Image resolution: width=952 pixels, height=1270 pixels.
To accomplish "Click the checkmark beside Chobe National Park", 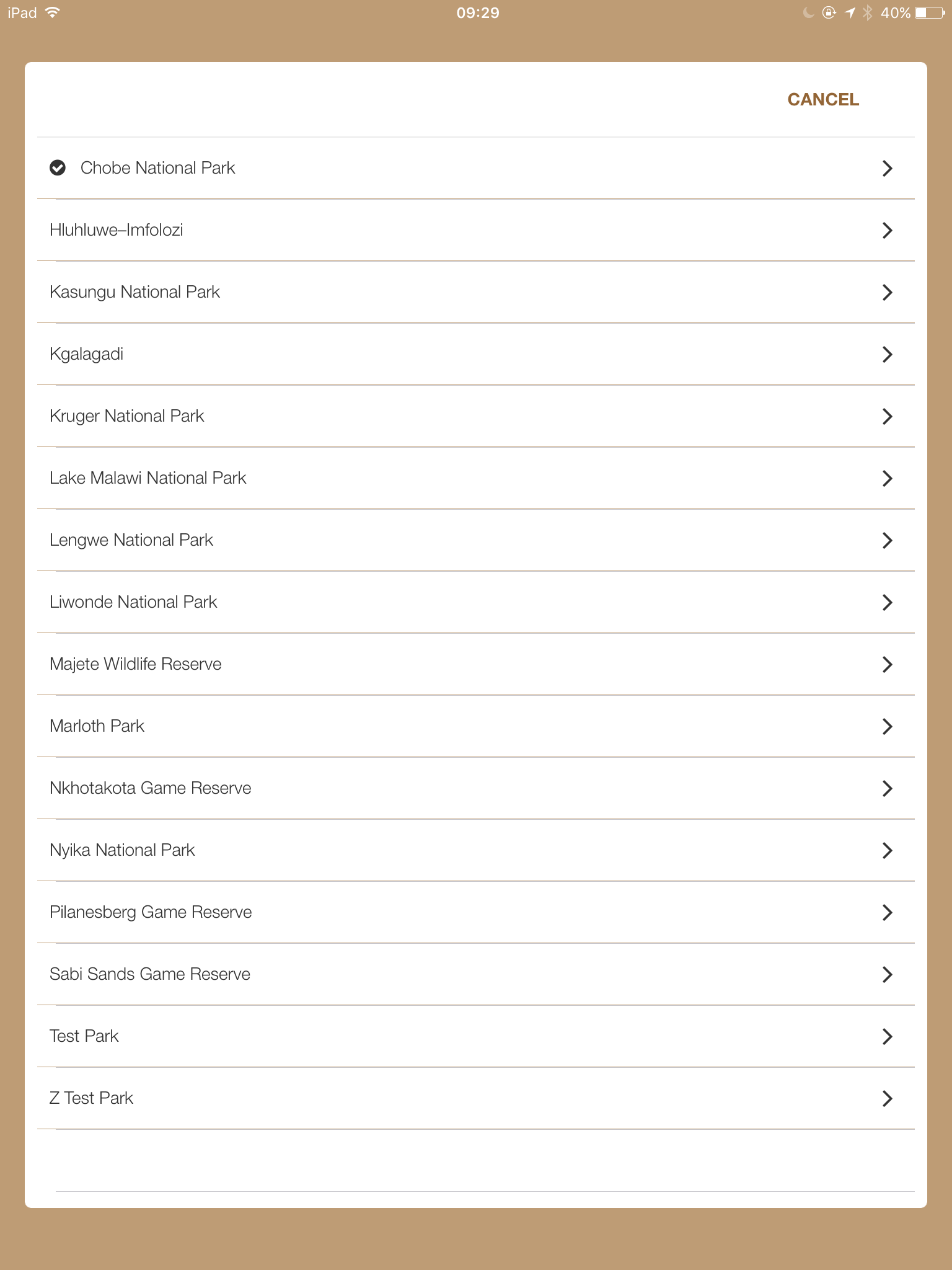I will (x=58, y=168).
